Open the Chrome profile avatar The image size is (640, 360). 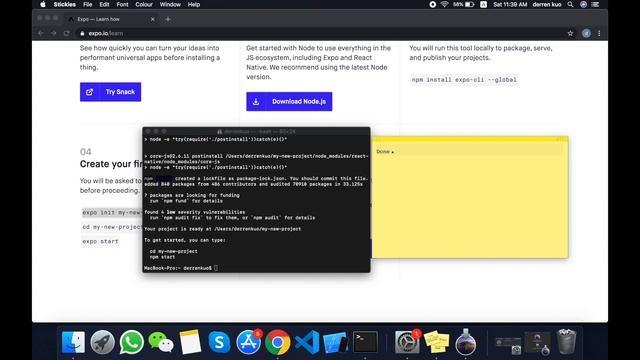tap(586, 33)
